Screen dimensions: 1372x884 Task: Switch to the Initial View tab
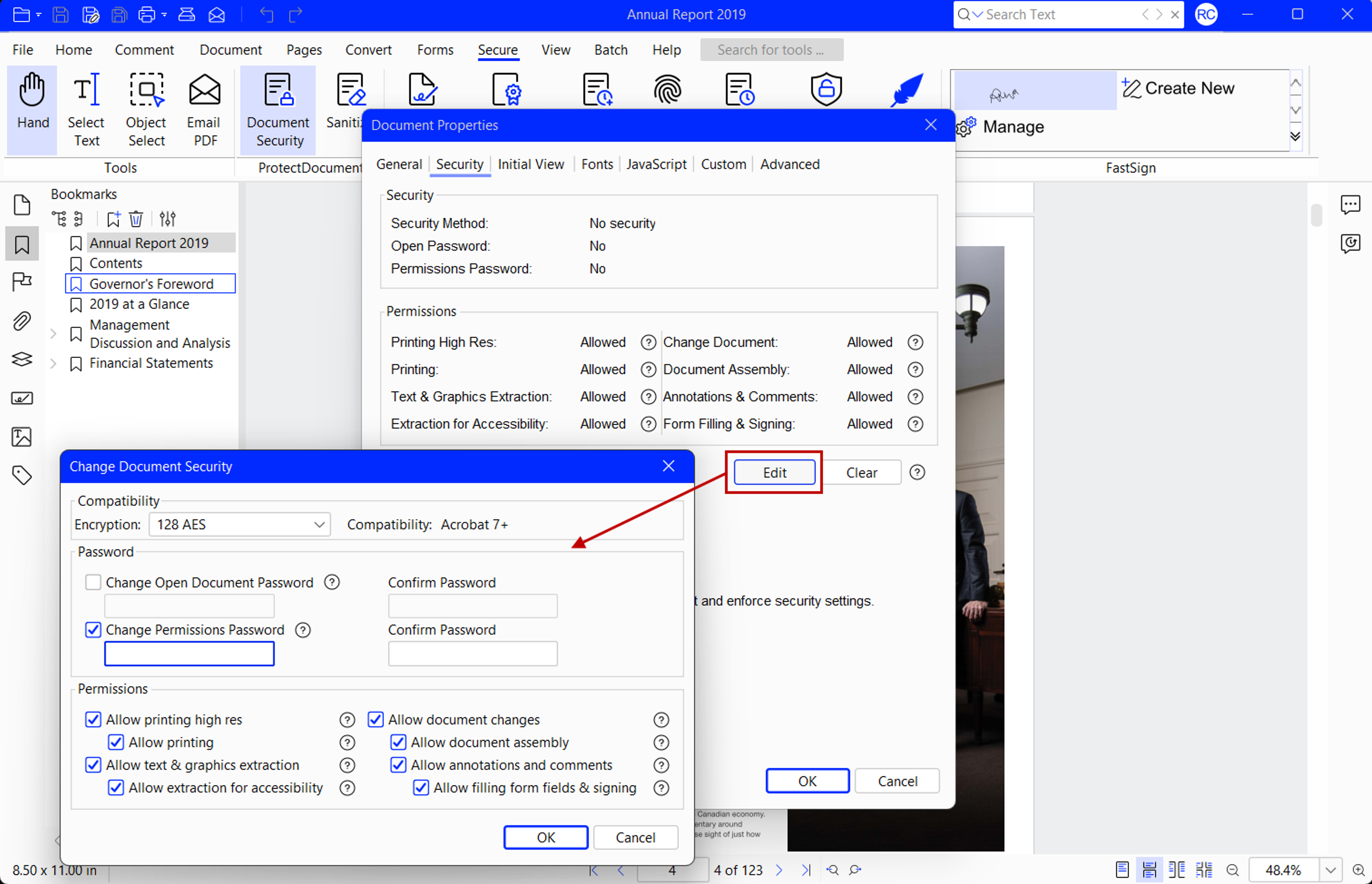[531, 164]
